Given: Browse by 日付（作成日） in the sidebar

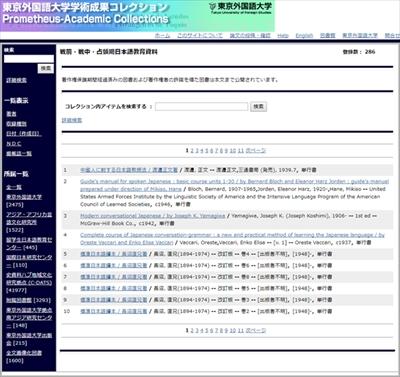Looking at the screenshot, I should click(x=24, y=134).
